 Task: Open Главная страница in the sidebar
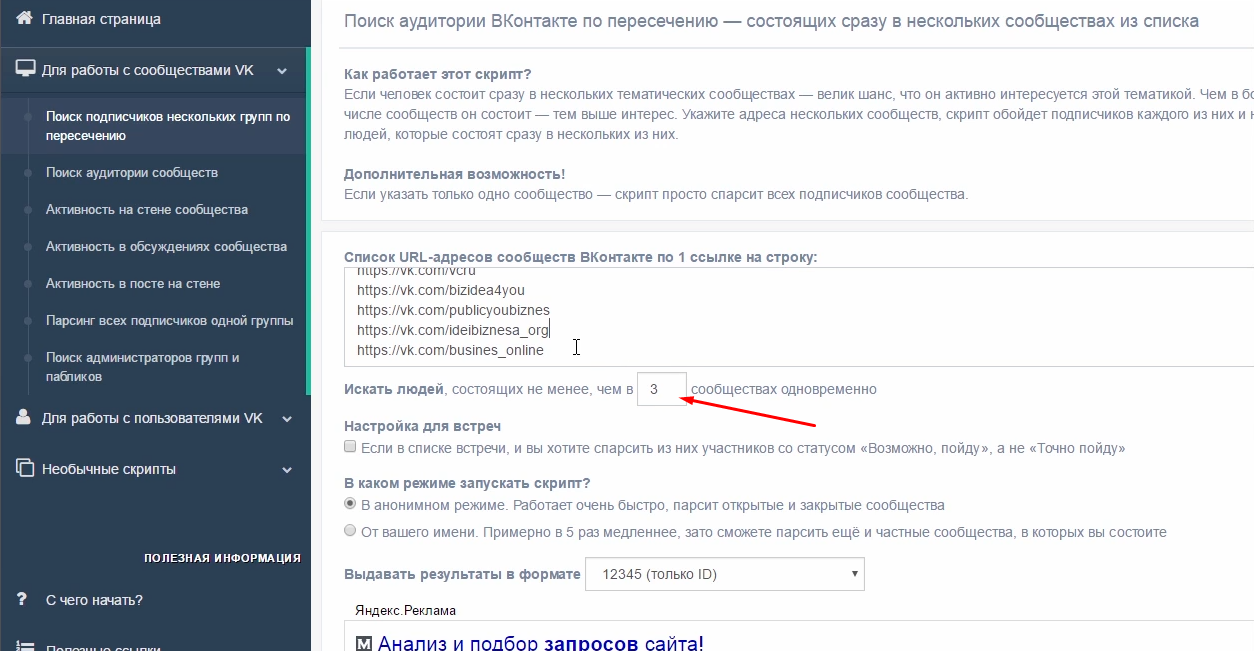tap(101, 18)
